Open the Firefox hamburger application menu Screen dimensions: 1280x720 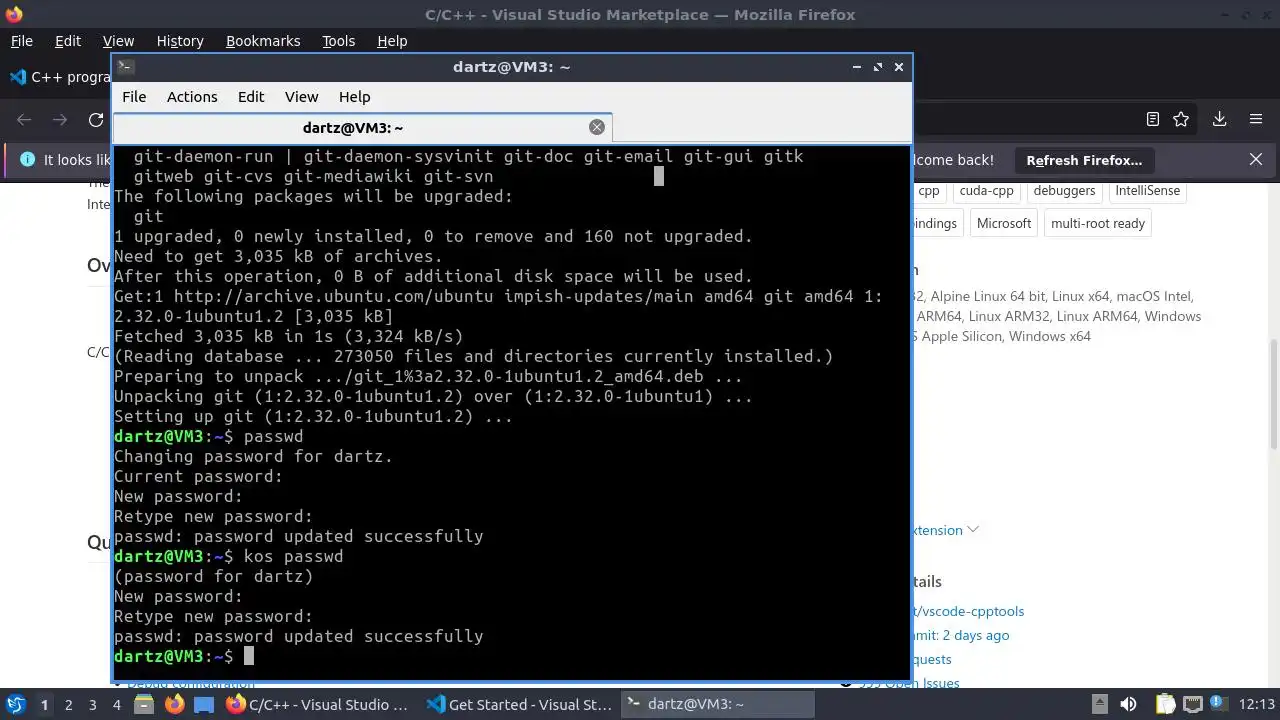(x=1256, y=119)
